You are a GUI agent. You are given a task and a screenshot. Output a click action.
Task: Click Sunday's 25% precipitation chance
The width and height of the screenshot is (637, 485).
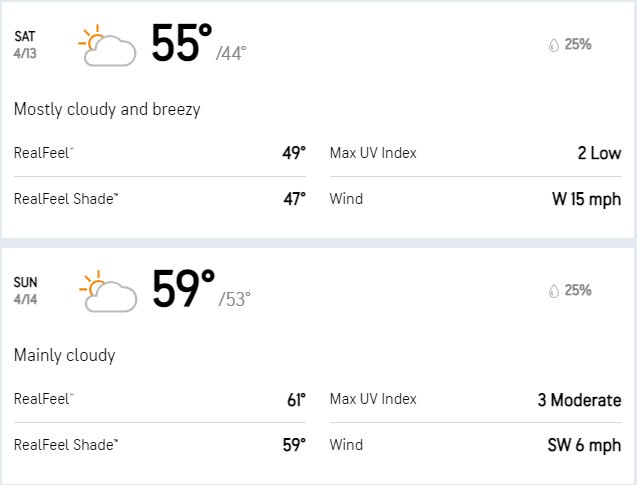[x=578, y=290]
